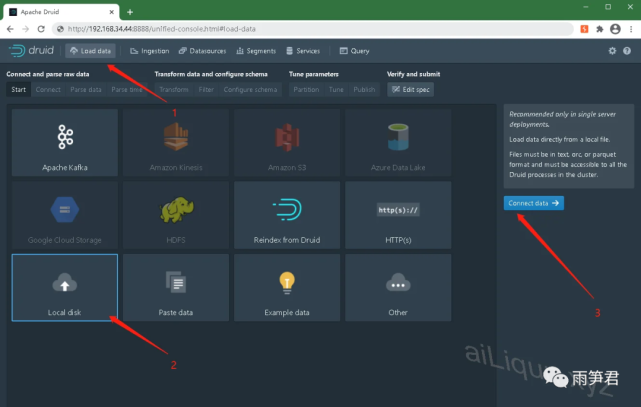
Task: Select the HTTP(s) source tile
Action: click(398, 215)
